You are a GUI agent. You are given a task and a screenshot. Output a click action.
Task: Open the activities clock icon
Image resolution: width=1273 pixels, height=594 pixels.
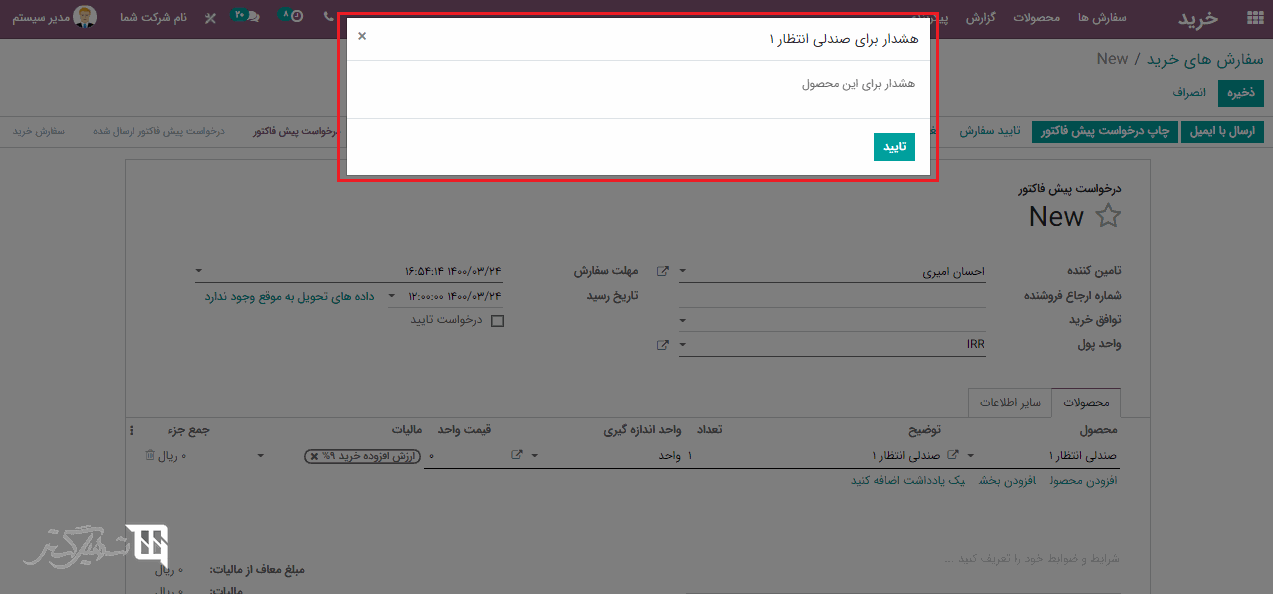[296, 17]
